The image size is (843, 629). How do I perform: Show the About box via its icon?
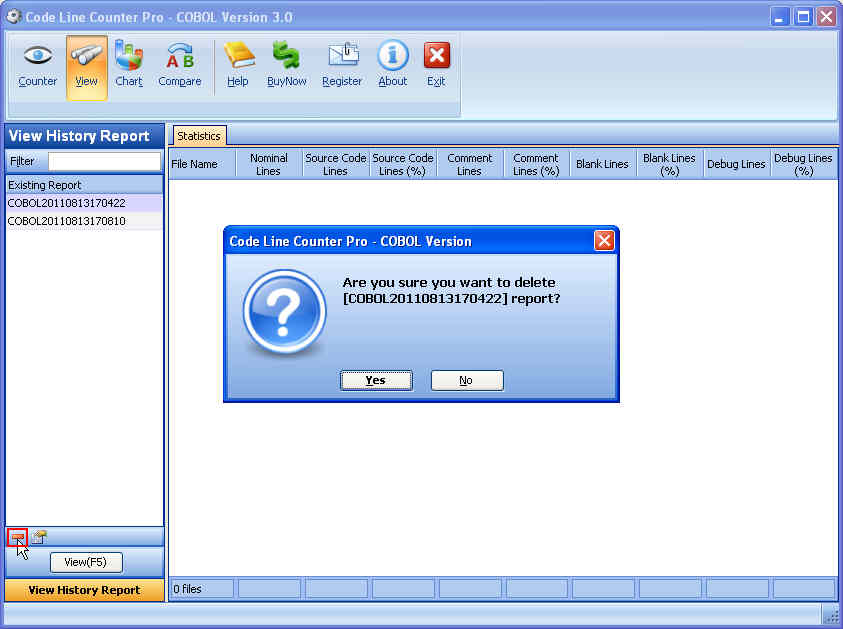click(391, 64)
